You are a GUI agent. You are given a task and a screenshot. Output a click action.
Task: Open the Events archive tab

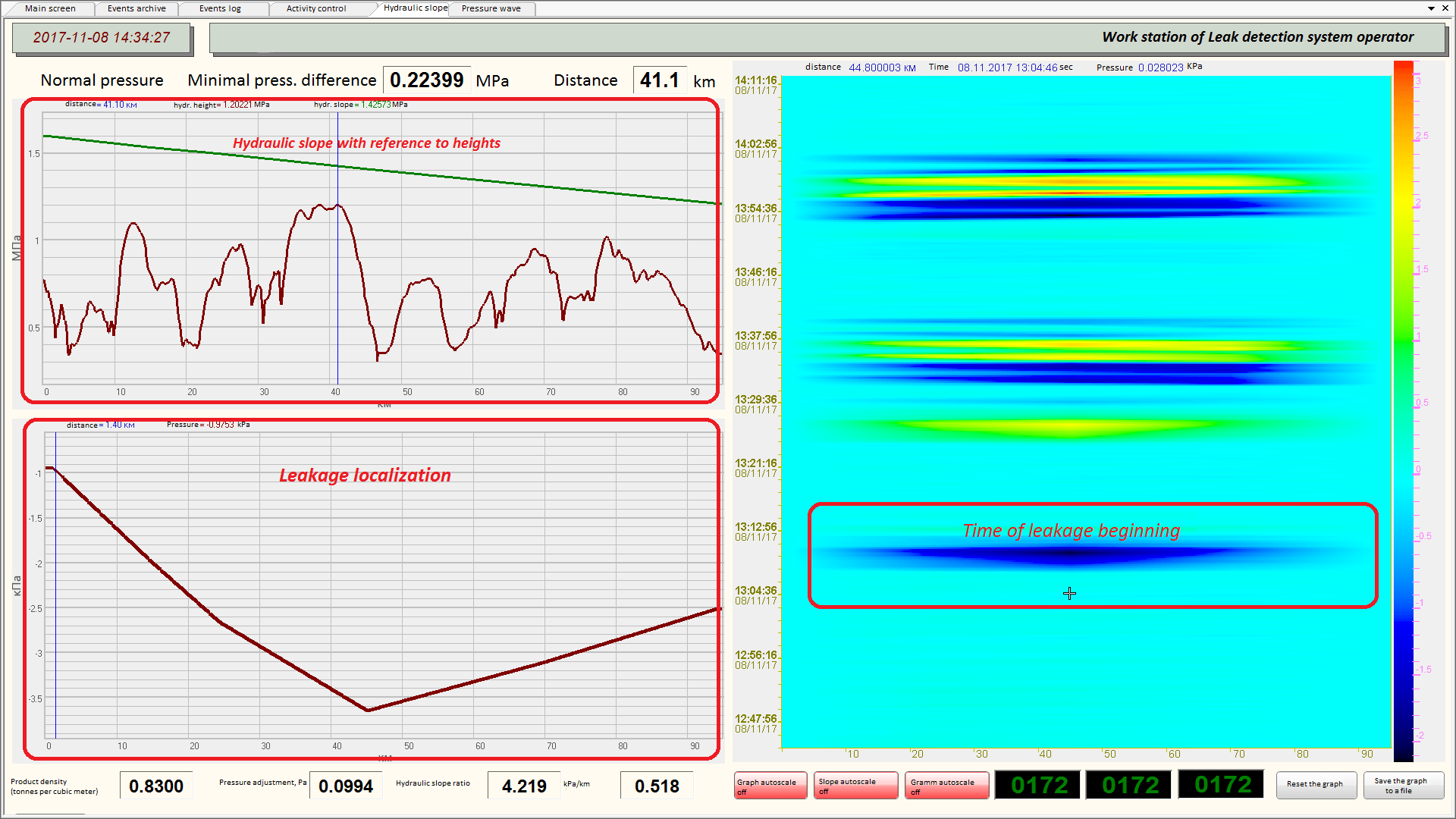(136, 8)
